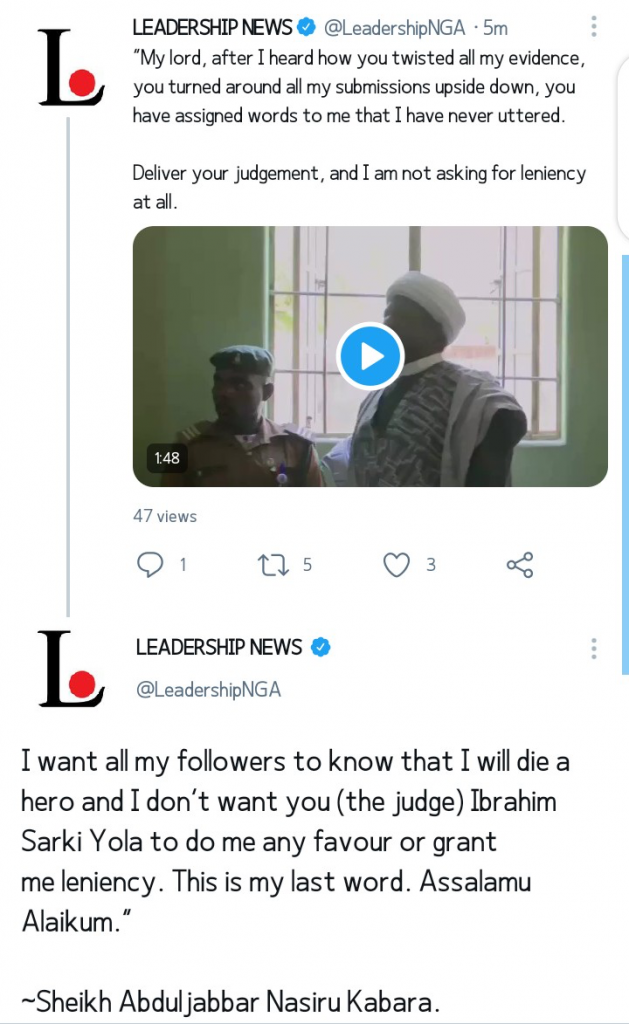This screenshot has height=1024, width=629.
Task: Click the 1:48 video duration badge
Action: pos(167,458)
